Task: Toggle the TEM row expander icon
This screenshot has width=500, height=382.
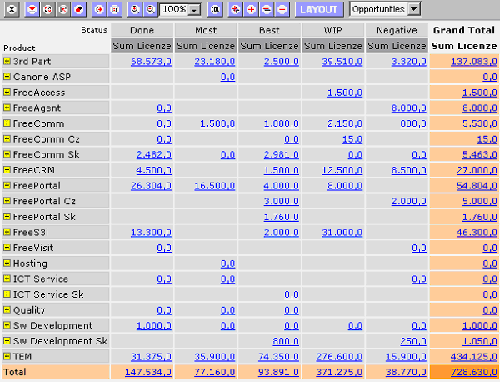Action: tap(7, 356)
